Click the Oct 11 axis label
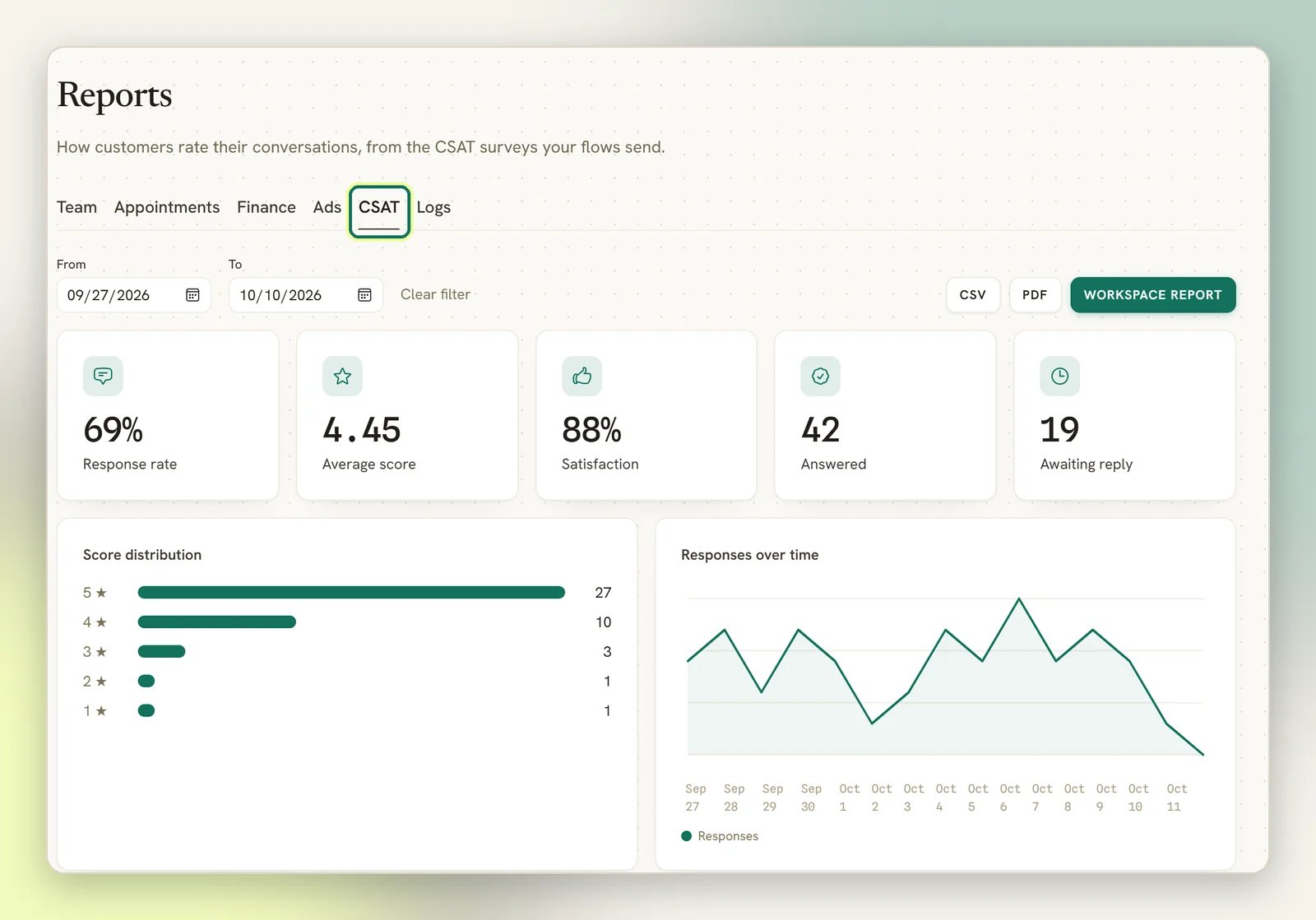The width and height of the screenshot is (1316, 920). coord(1176,797)
